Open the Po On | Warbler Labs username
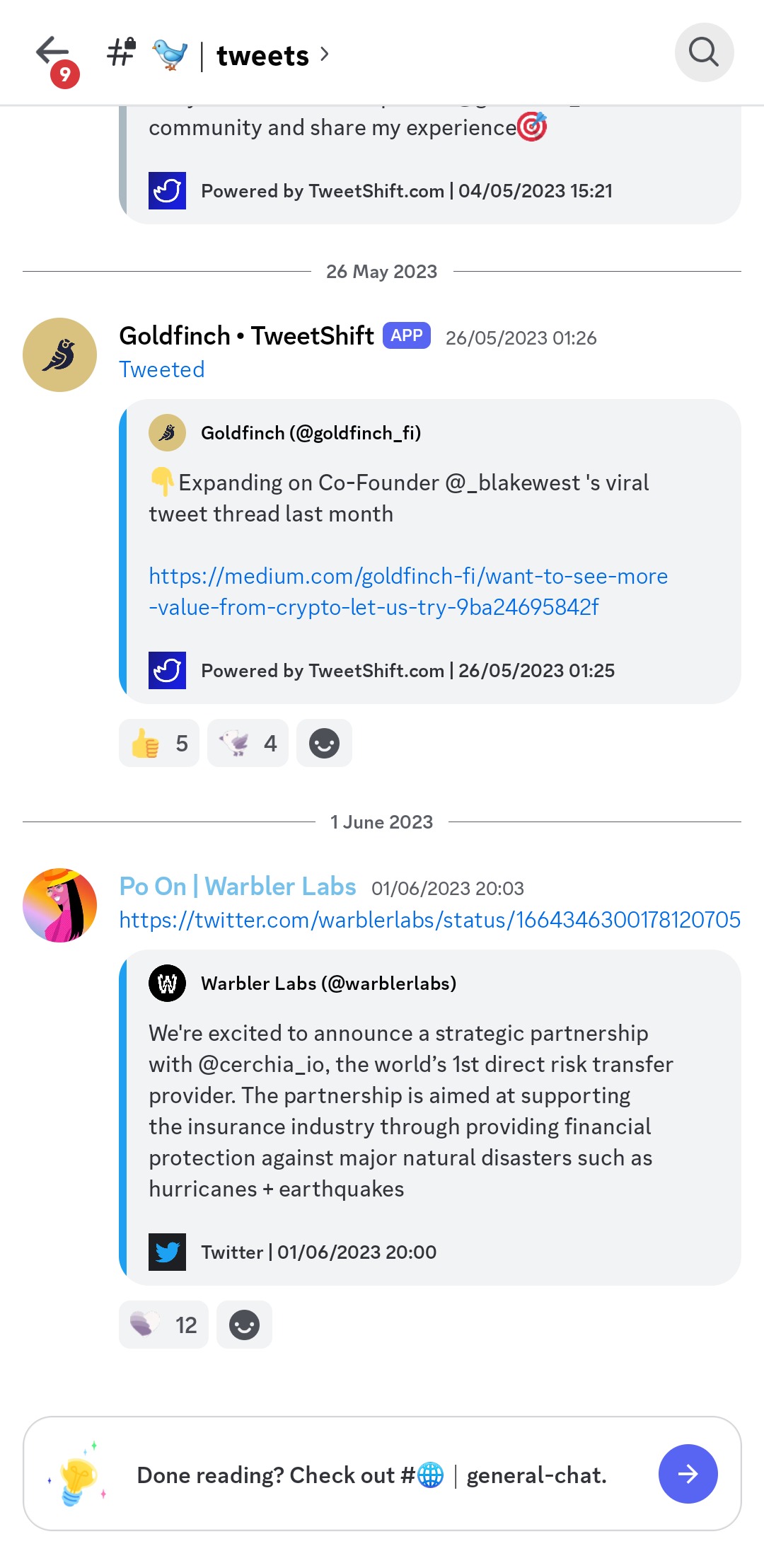The height and width of the screenshot is (1568, 764). tap(238, 887)
